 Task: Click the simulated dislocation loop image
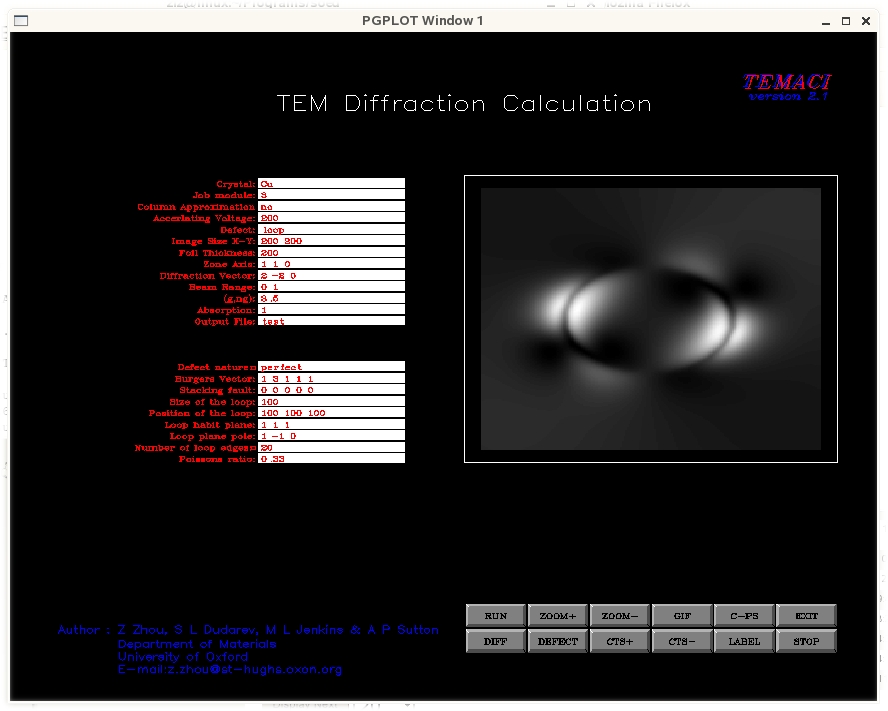tap(650, 319)
